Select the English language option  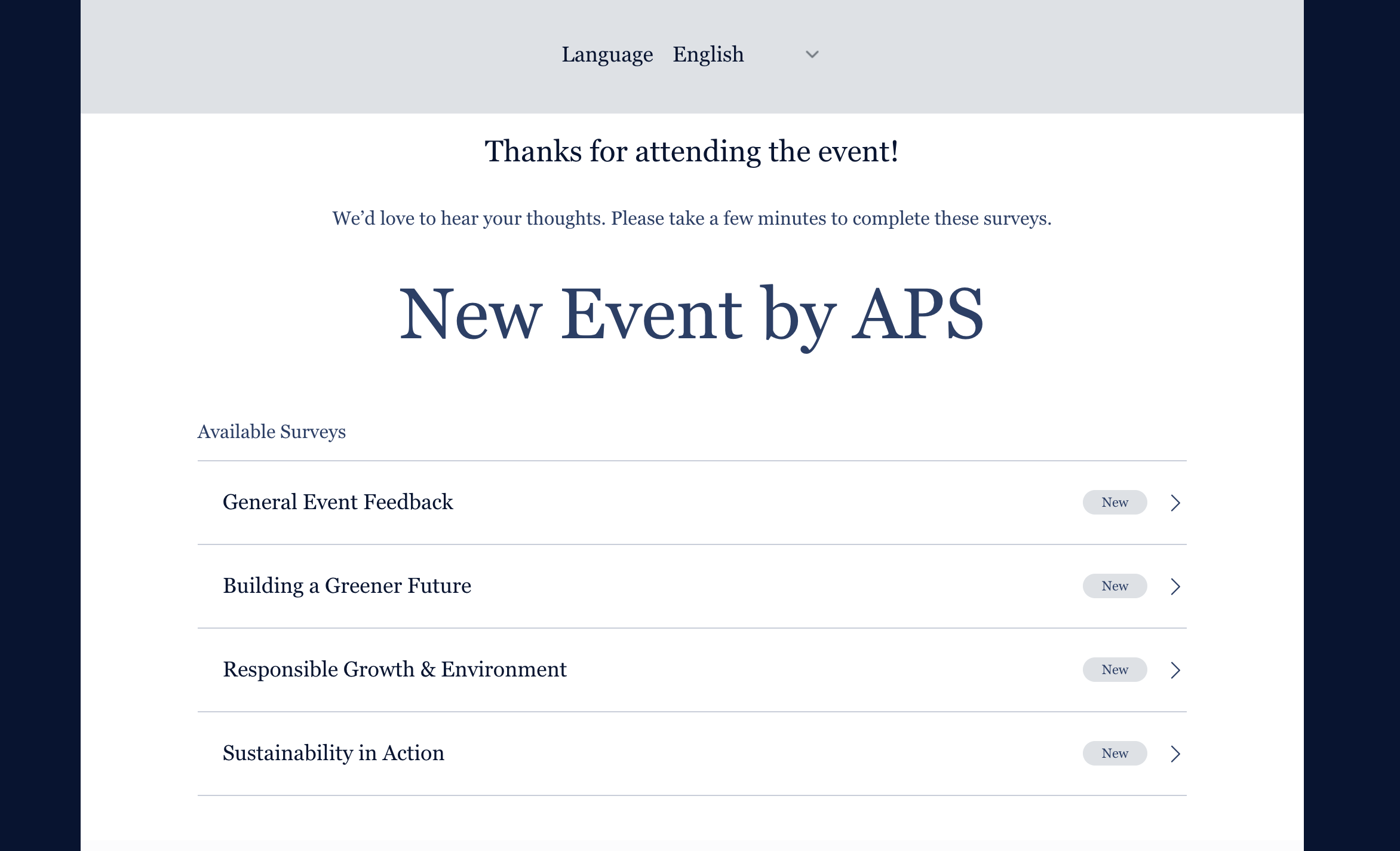tap(708, 54)
